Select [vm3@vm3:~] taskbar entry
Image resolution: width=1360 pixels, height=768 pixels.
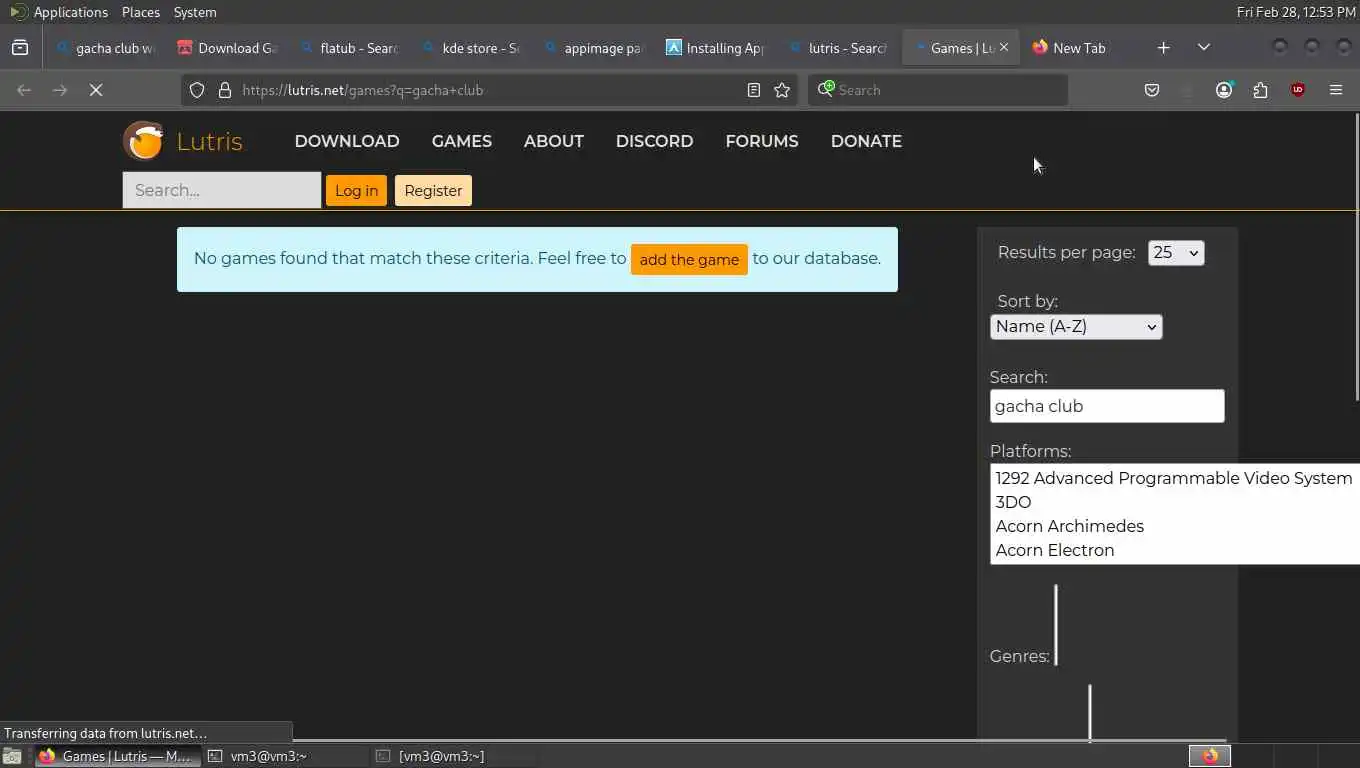point(453,756)
